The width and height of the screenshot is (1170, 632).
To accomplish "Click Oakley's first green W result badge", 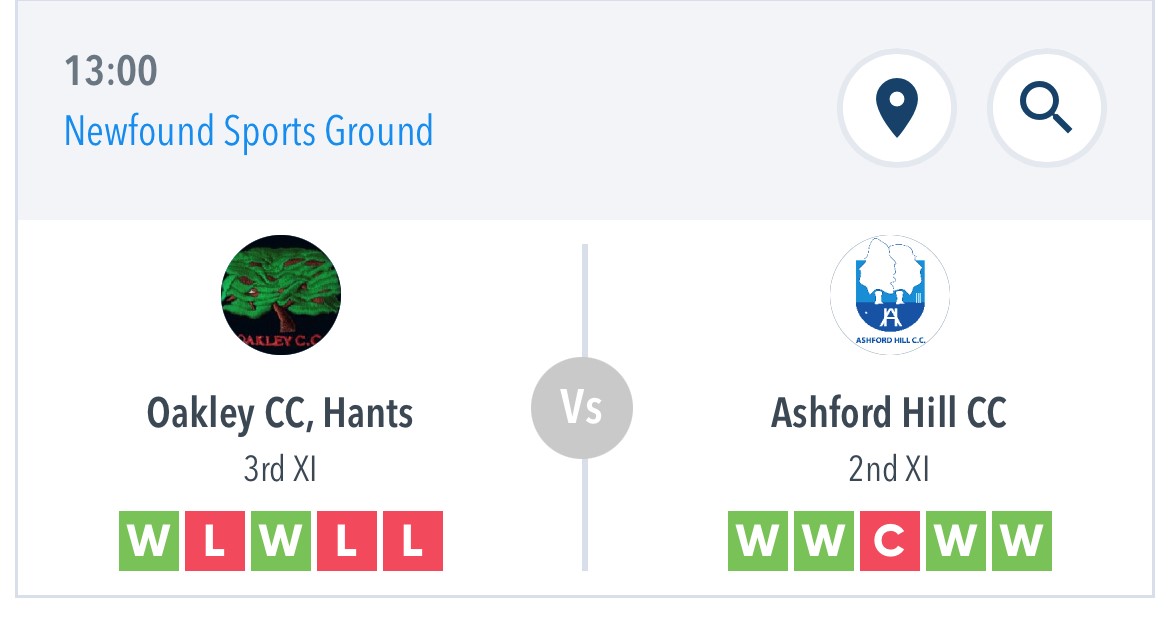I will point(148,541).
